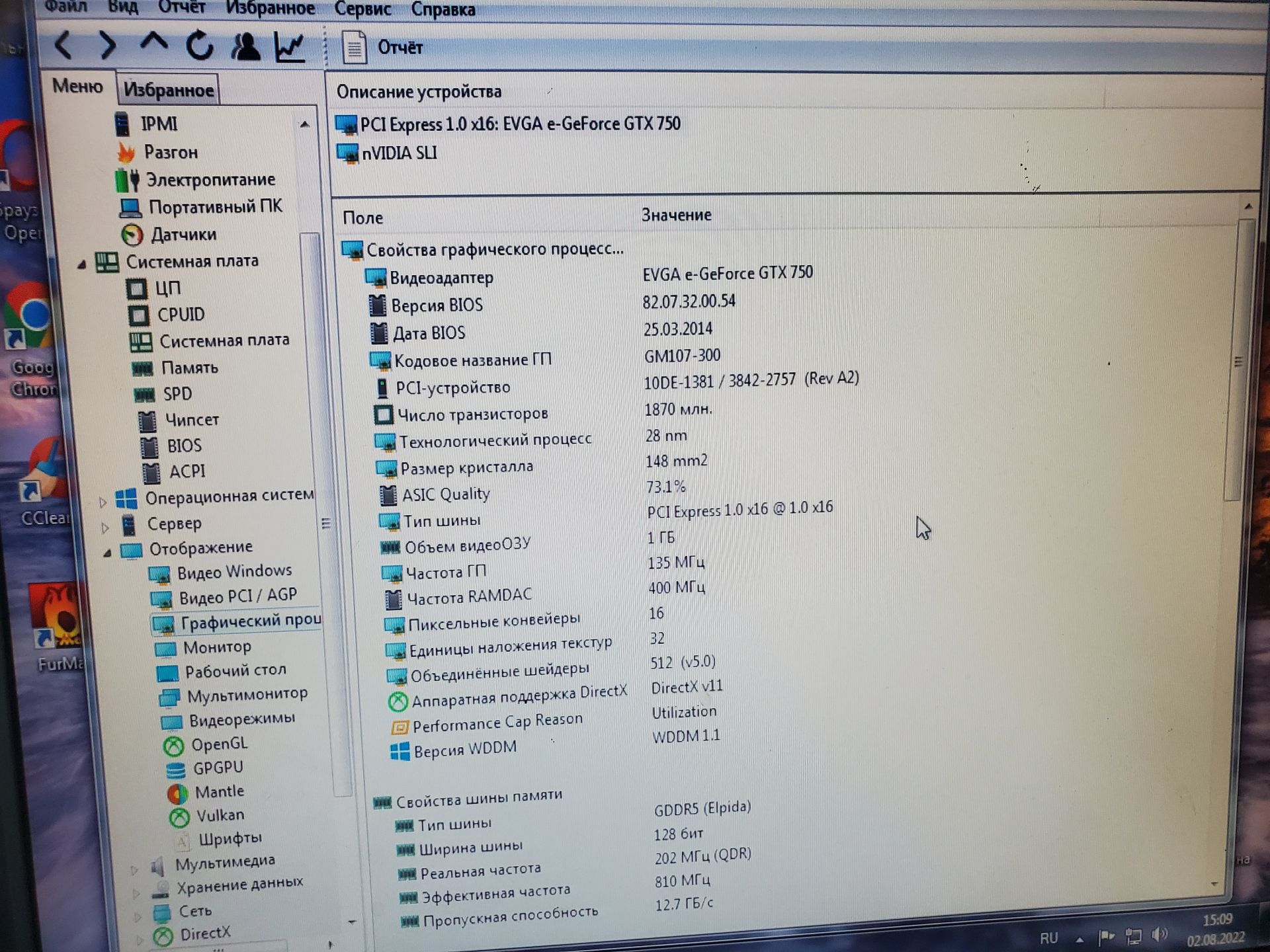Image resolution: width=1270 pixels, height=952 pixels.
Task: Open the GPGPU tree item
Action: [x=204, y=768]
